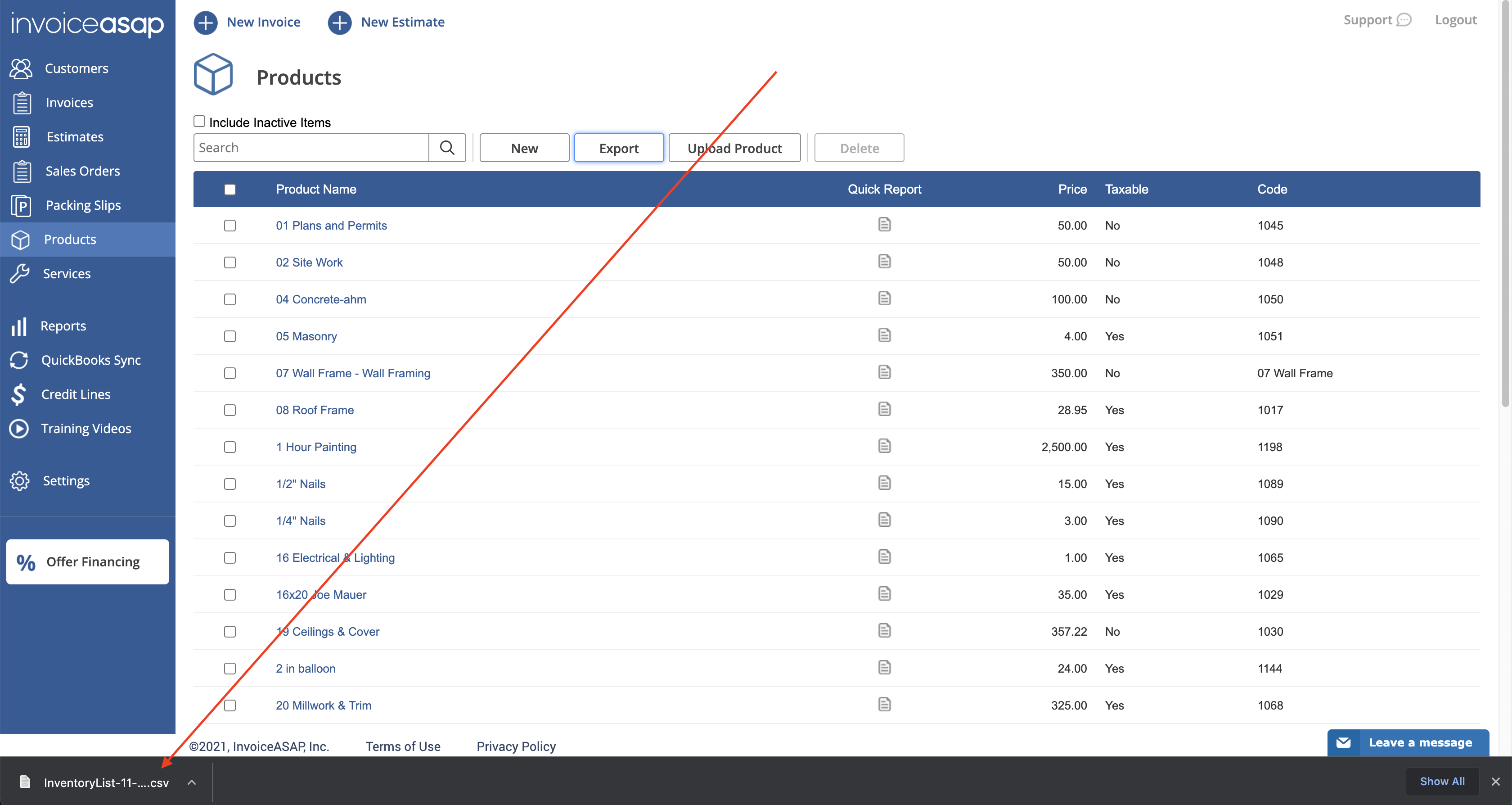Open Estimates in the sidebar

point(87,137)
